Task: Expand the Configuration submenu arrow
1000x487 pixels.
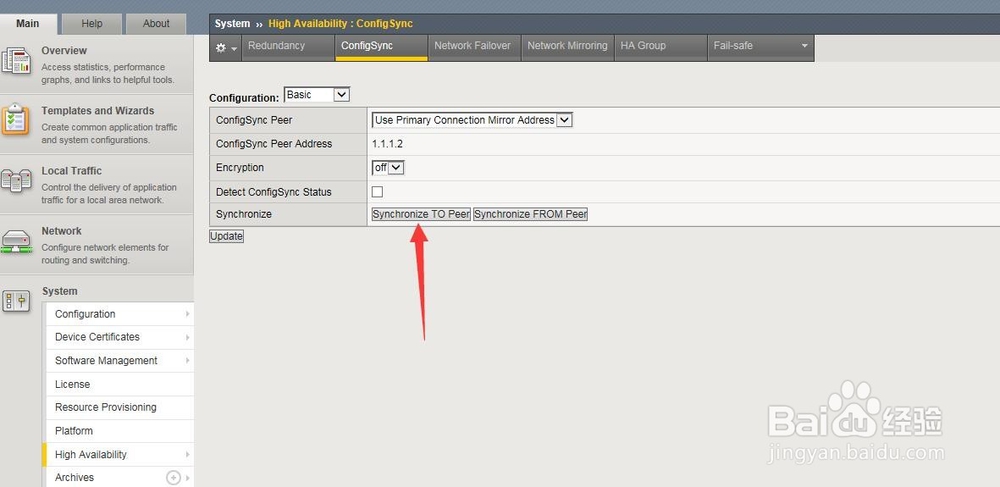Action: click(x=188, y=314)
